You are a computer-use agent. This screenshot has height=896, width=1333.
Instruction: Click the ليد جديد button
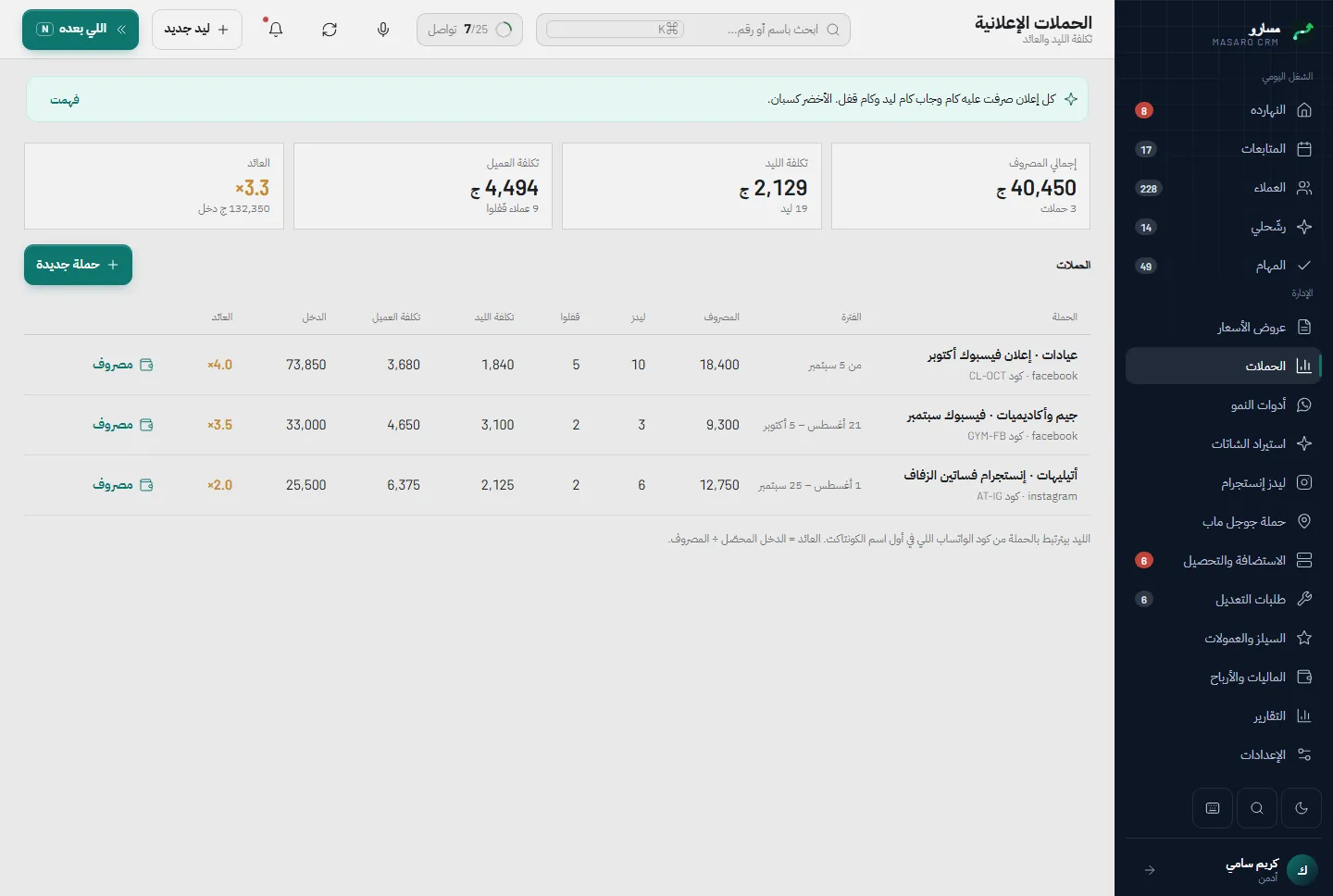197,30
